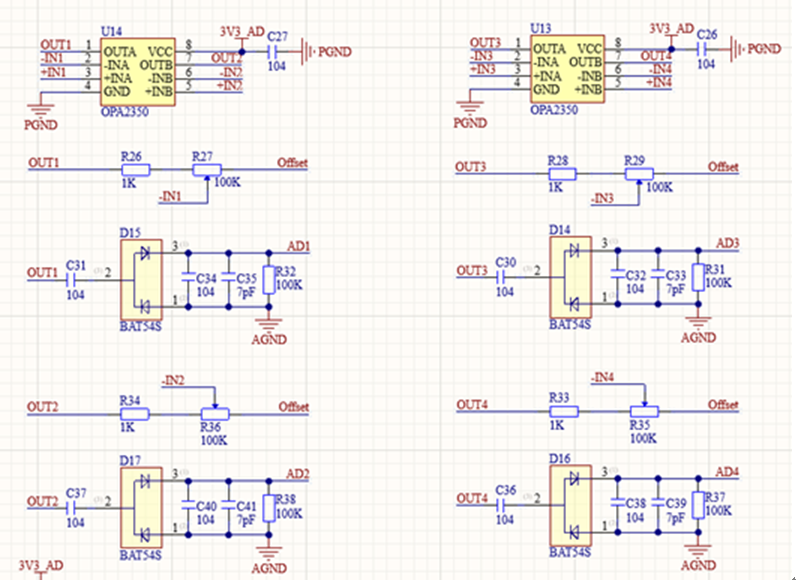Select the C41 7pF capacitor symbol

228,505
